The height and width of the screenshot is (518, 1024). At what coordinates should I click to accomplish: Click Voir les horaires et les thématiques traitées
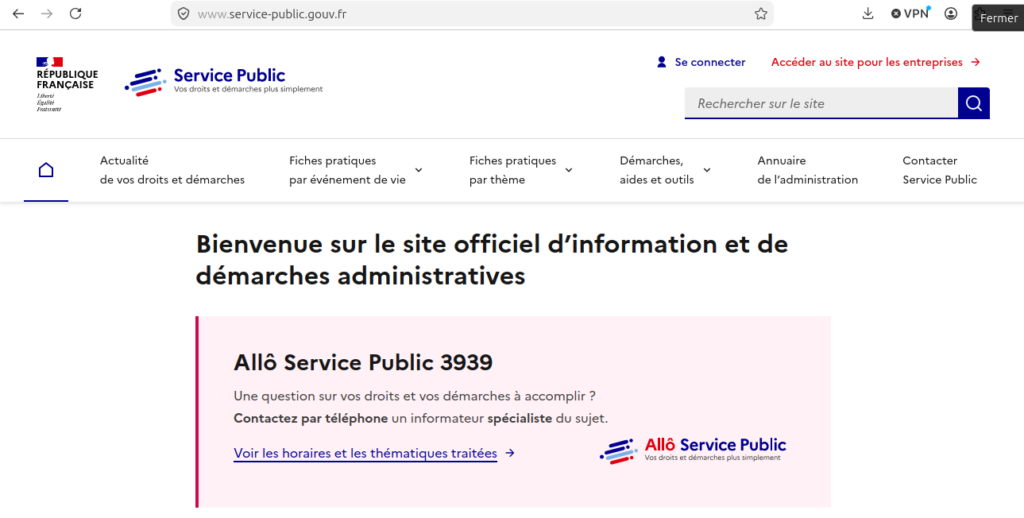click(x=365, y=453)
